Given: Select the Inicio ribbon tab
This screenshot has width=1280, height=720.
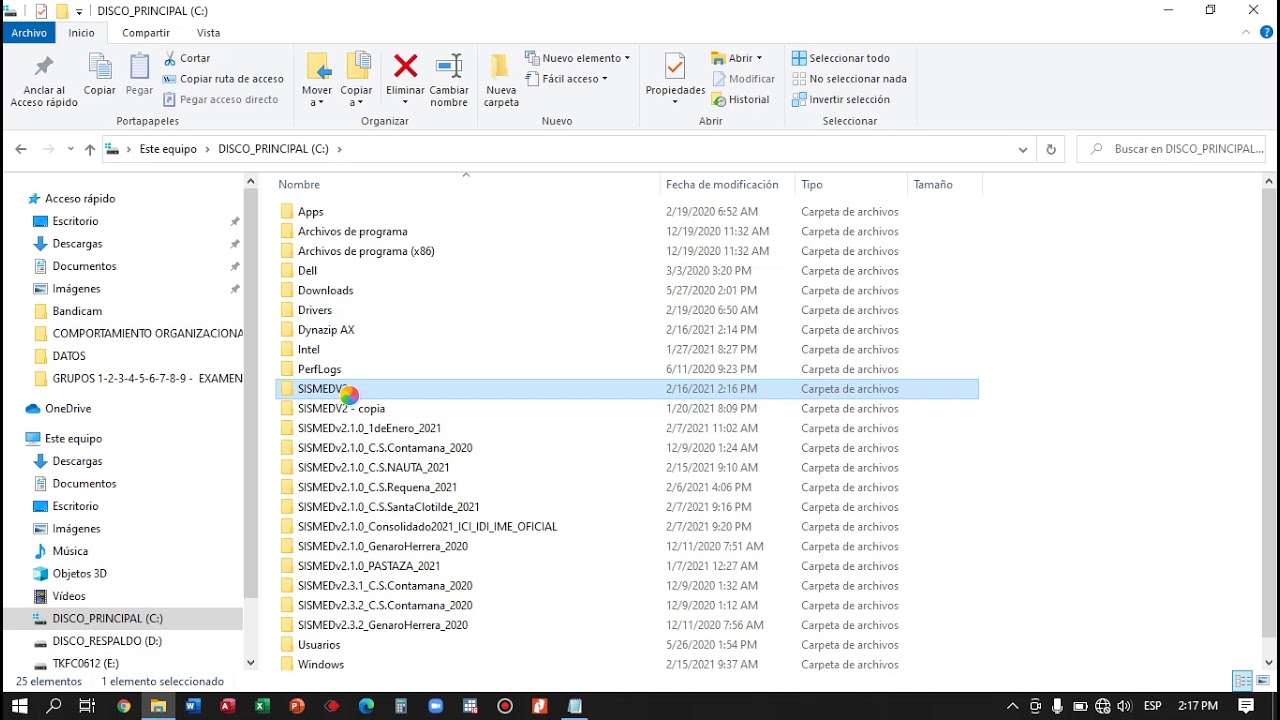Looking at the screenshot, I should pos(82,33).
